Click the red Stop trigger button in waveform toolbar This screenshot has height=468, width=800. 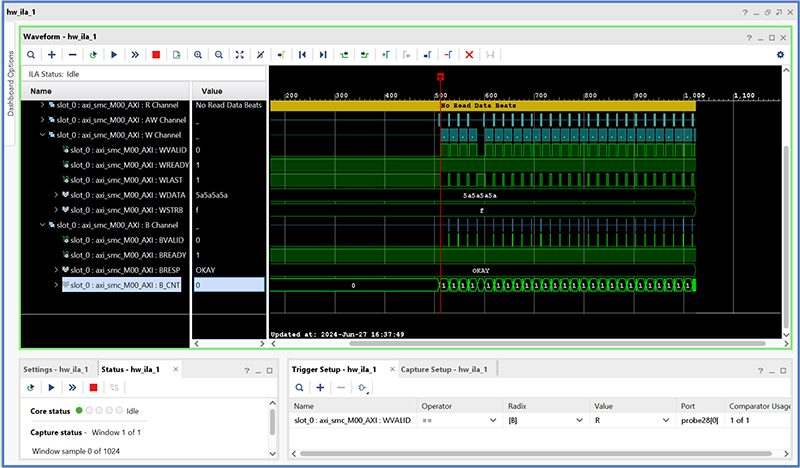pos(156,54)
